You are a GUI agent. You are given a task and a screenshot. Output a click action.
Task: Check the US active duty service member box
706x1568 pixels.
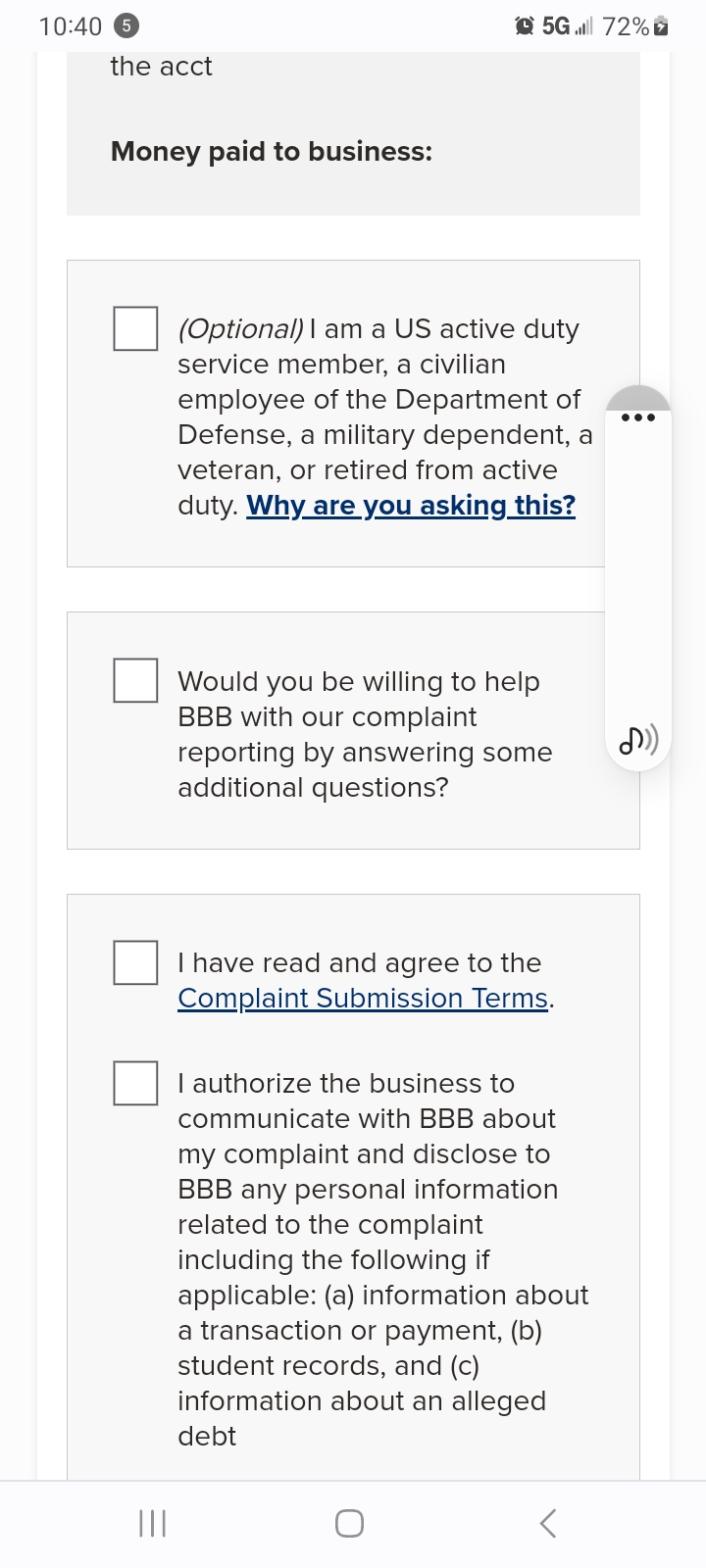coord(135,328)
